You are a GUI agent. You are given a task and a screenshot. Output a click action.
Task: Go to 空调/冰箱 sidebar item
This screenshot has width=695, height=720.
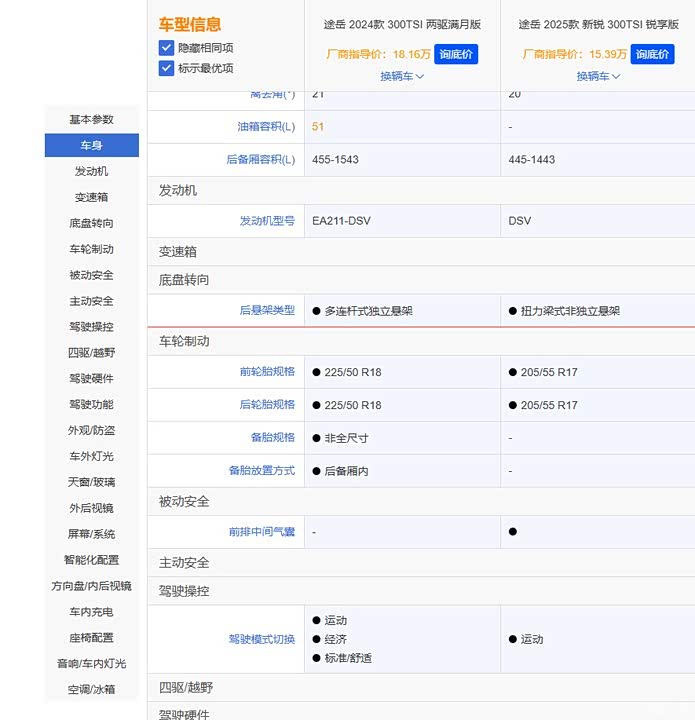(x=91, y=689)
